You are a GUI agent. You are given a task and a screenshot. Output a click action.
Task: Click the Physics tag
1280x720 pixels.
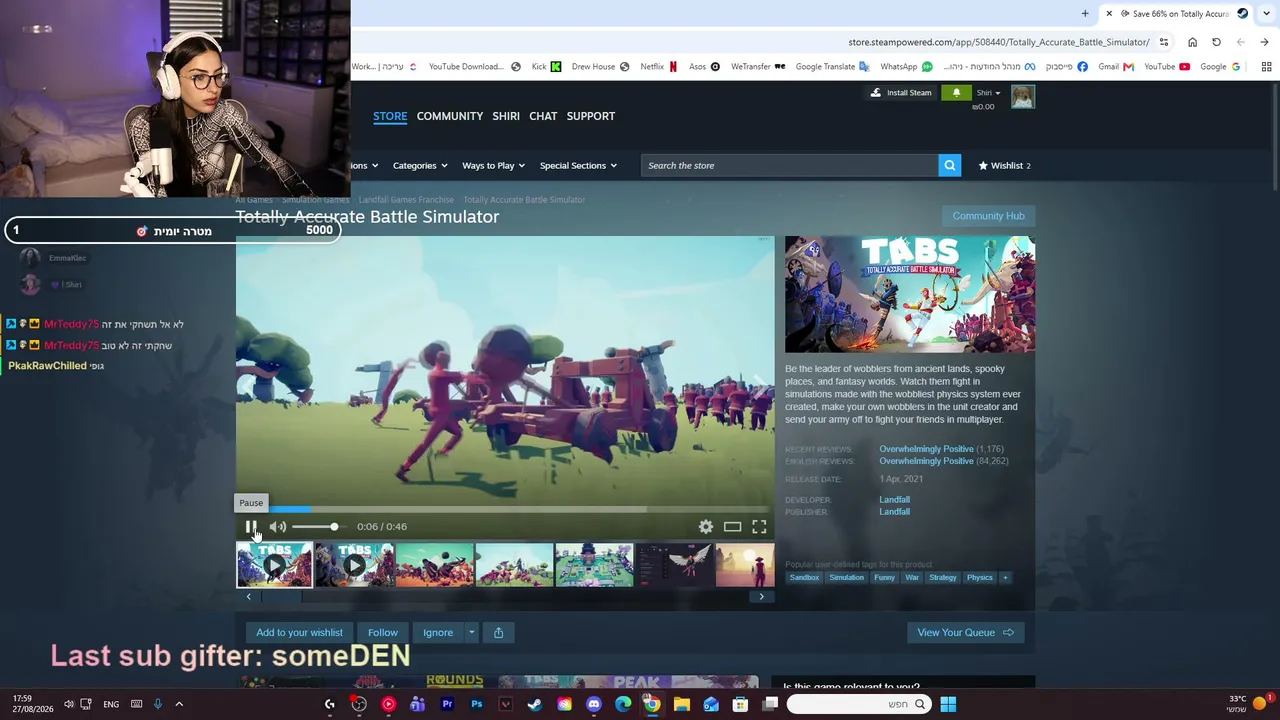coord(980,577)
